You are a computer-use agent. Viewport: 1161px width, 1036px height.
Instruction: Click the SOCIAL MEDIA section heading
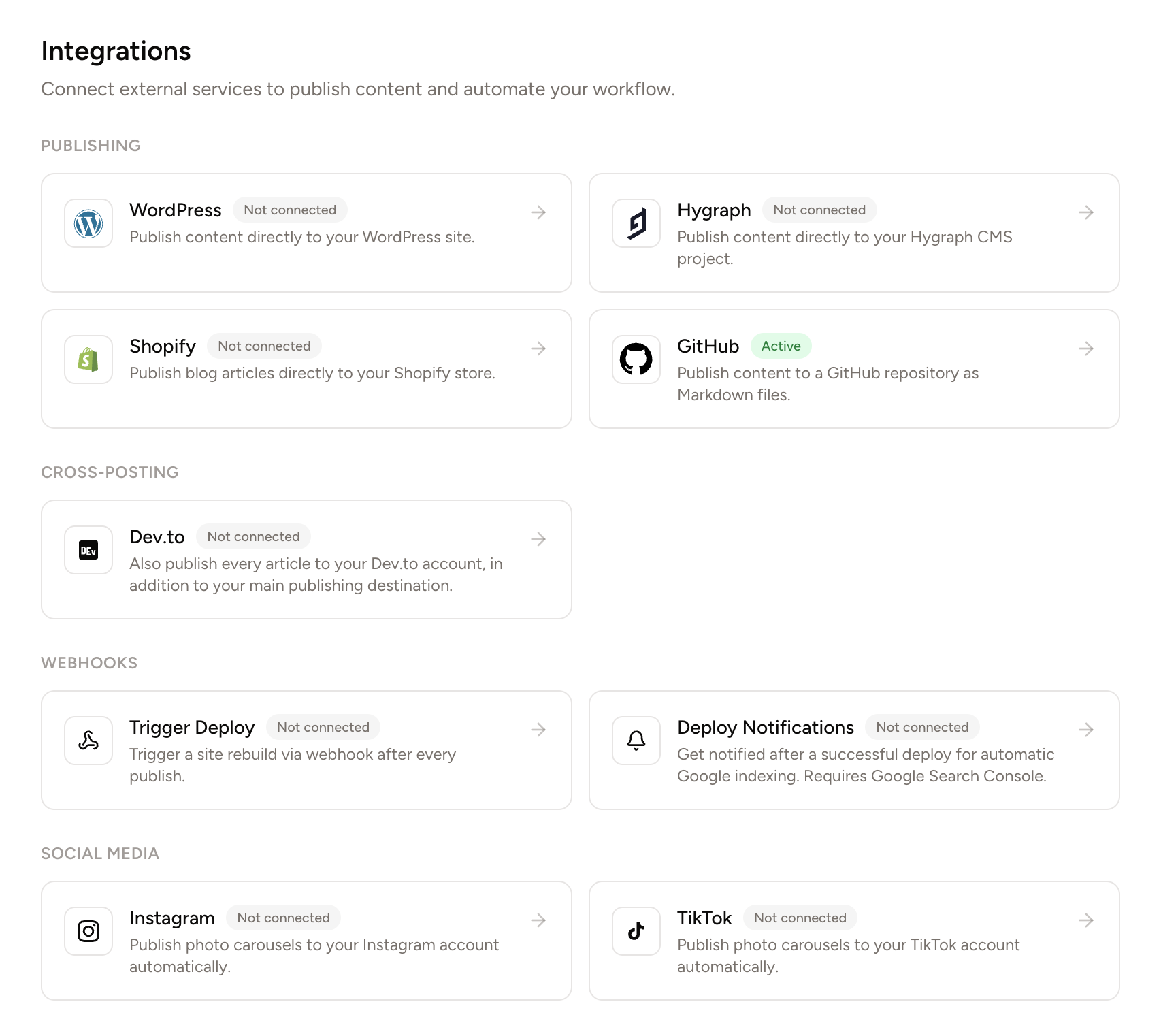coord(100,854)
